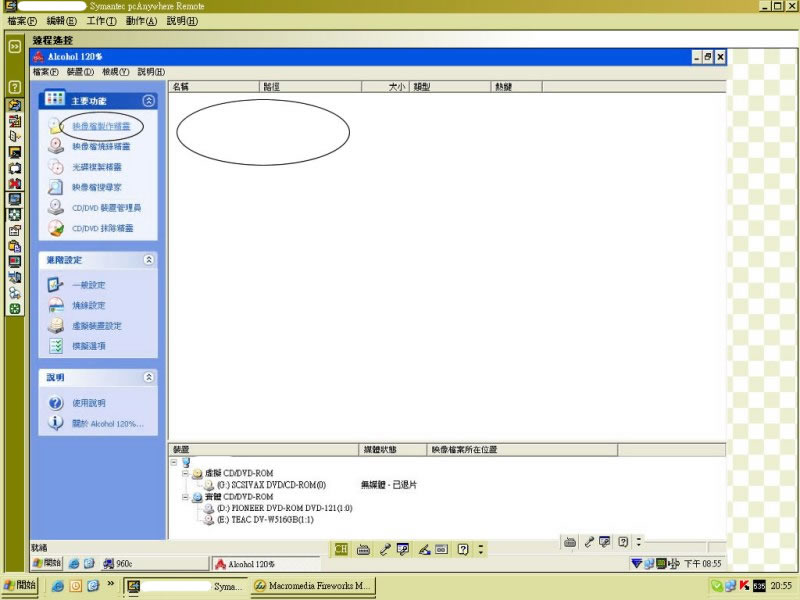Image resolution: width=800 pixels, height=600 pixels.
Task: Click the blue triangle icon in the remote tray
Action: [636, 563]
